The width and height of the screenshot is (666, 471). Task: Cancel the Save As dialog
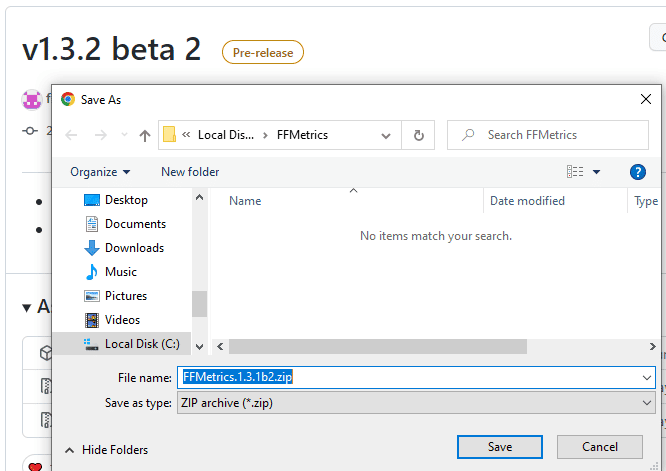click(600, 447)
